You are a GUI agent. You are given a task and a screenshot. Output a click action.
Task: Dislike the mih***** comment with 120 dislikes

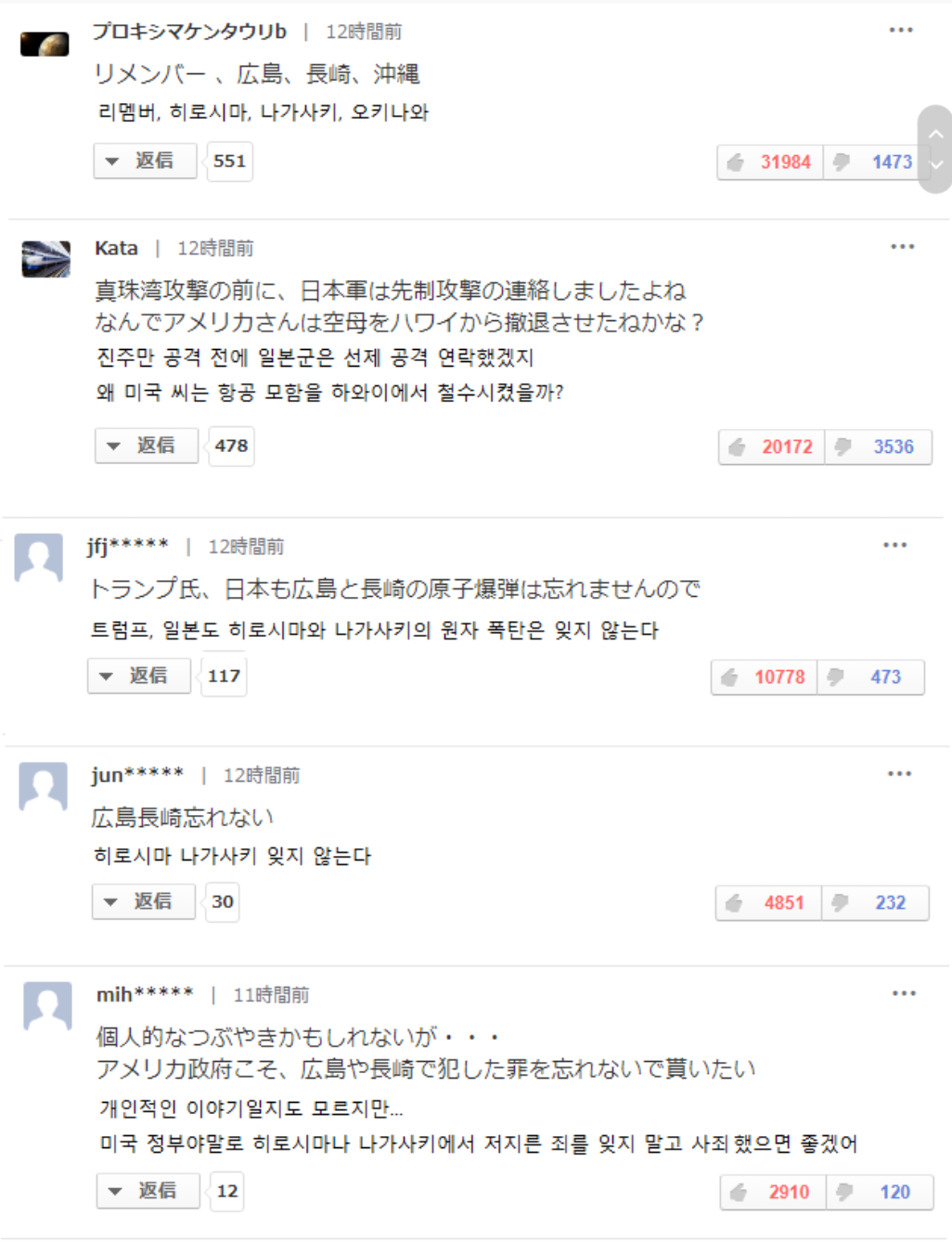[880, 1193]
